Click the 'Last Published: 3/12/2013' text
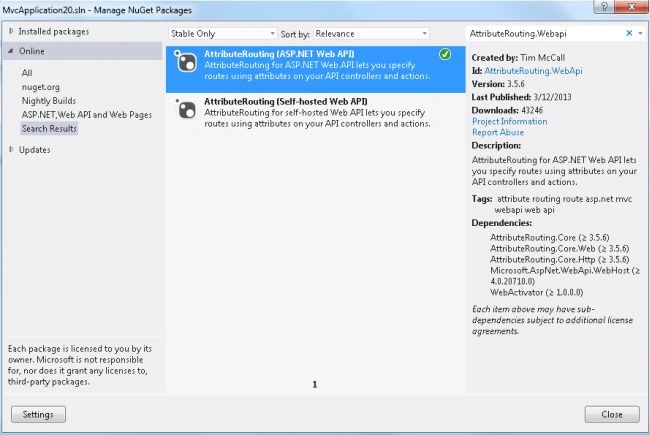 [x=521, y=97]
